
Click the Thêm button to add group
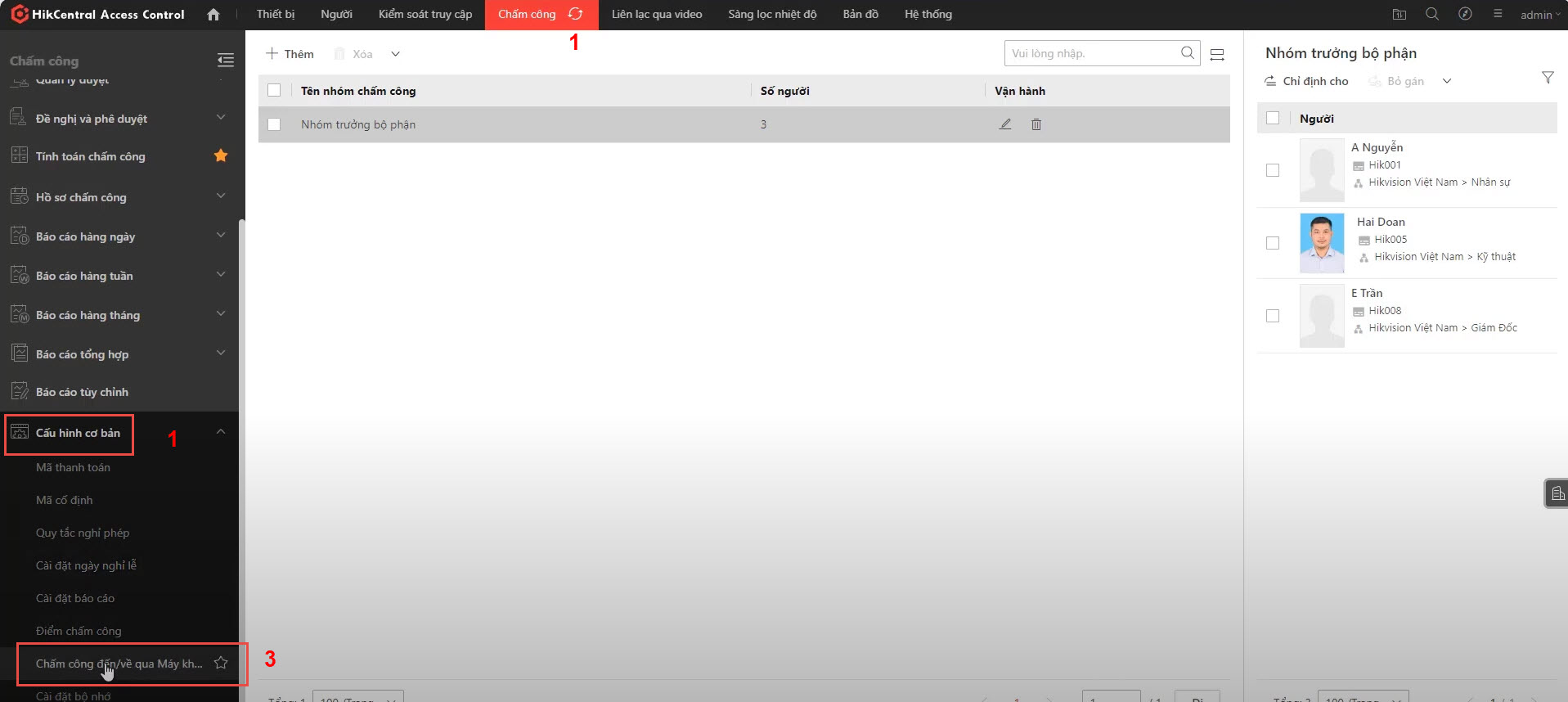(290, 54)
